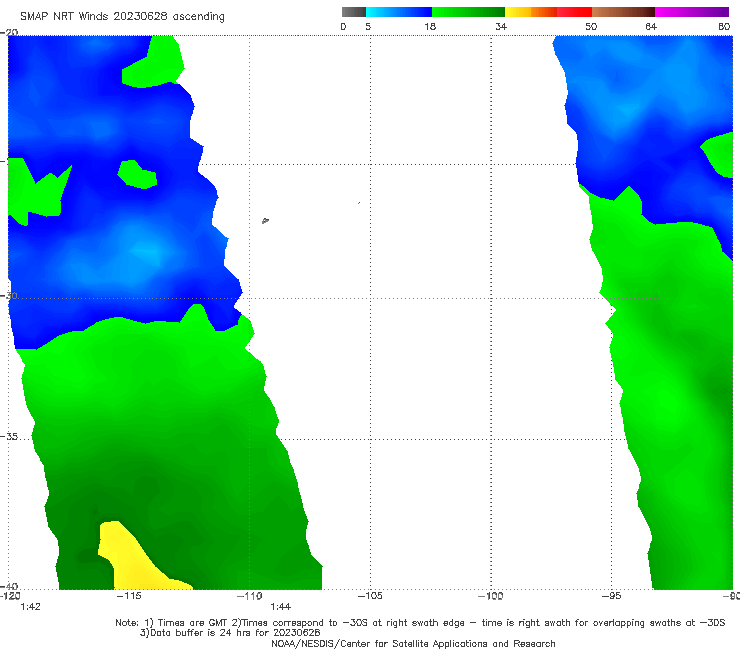Click the '34' color bar scale label
740x650 pixels.
pyautogui.click(x=501, y=27)
